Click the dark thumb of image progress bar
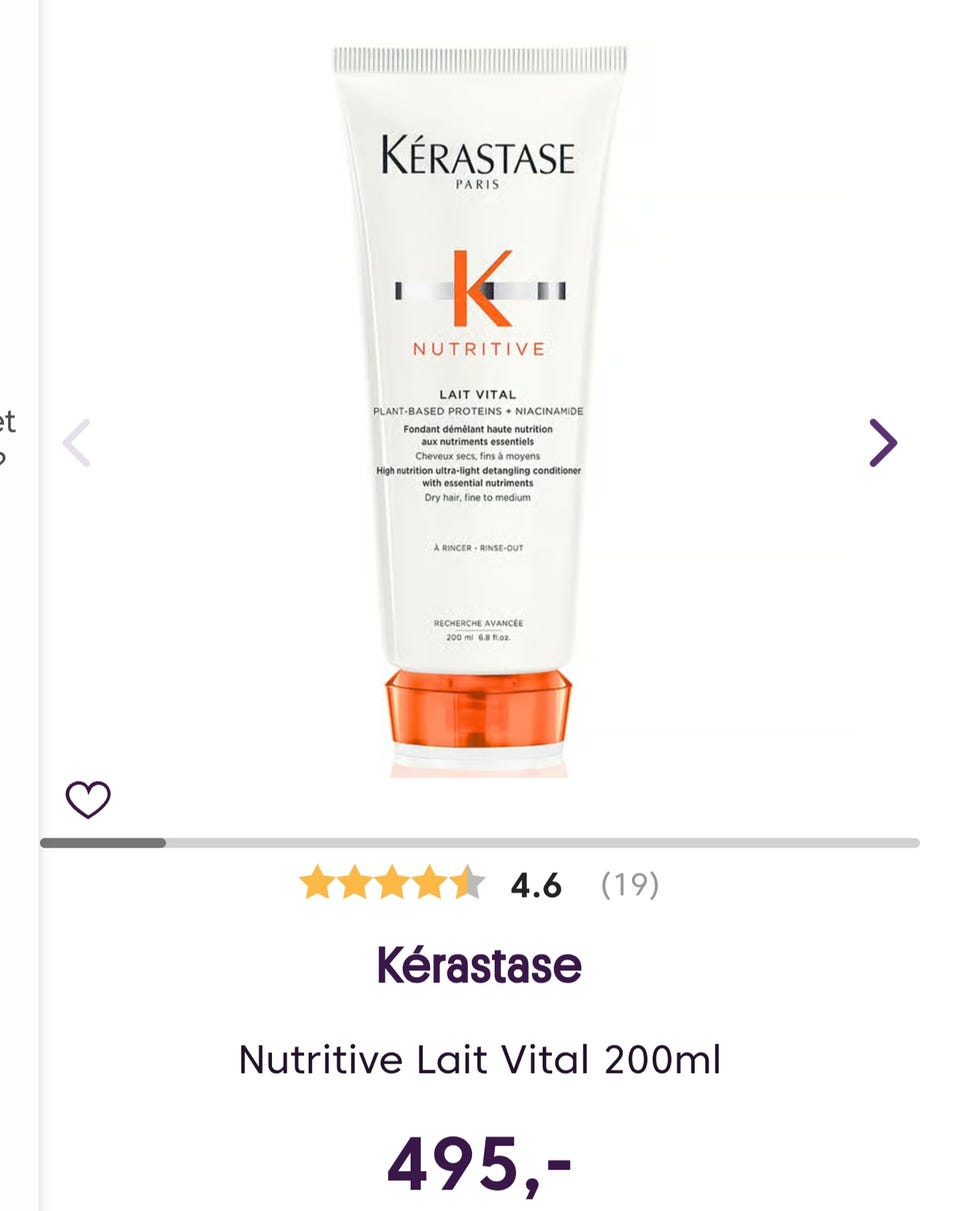Screen dimensions: 960x1211 click(x=103, y=843)
